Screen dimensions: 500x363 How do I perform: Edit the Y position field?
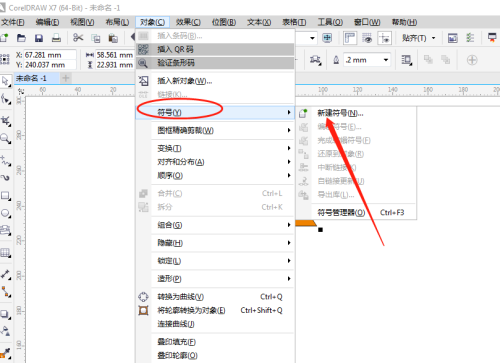50,65
